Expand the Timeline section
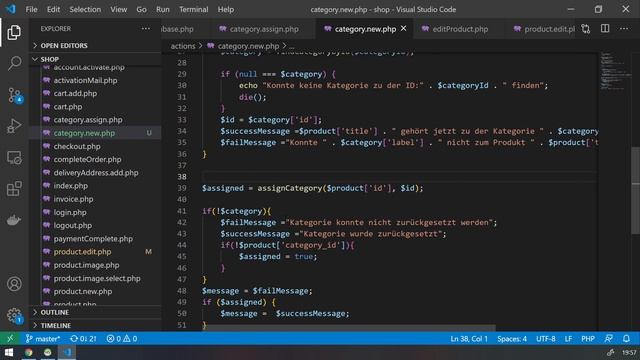Screen dimensions: 640x360 click(95, 325)
